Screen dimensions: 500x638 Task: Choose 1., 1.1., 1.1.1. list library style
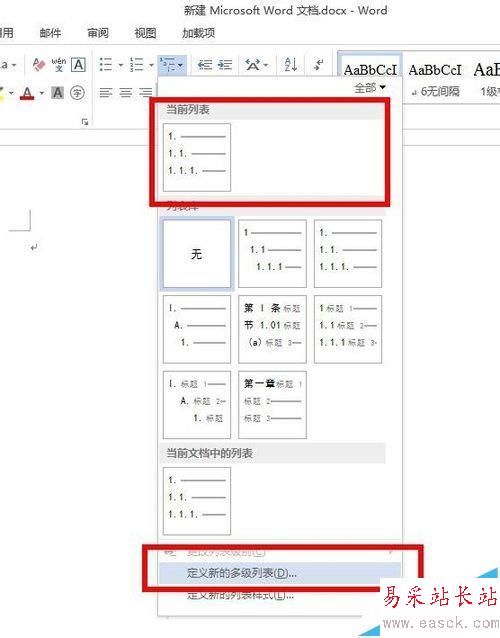pos(348,254)
